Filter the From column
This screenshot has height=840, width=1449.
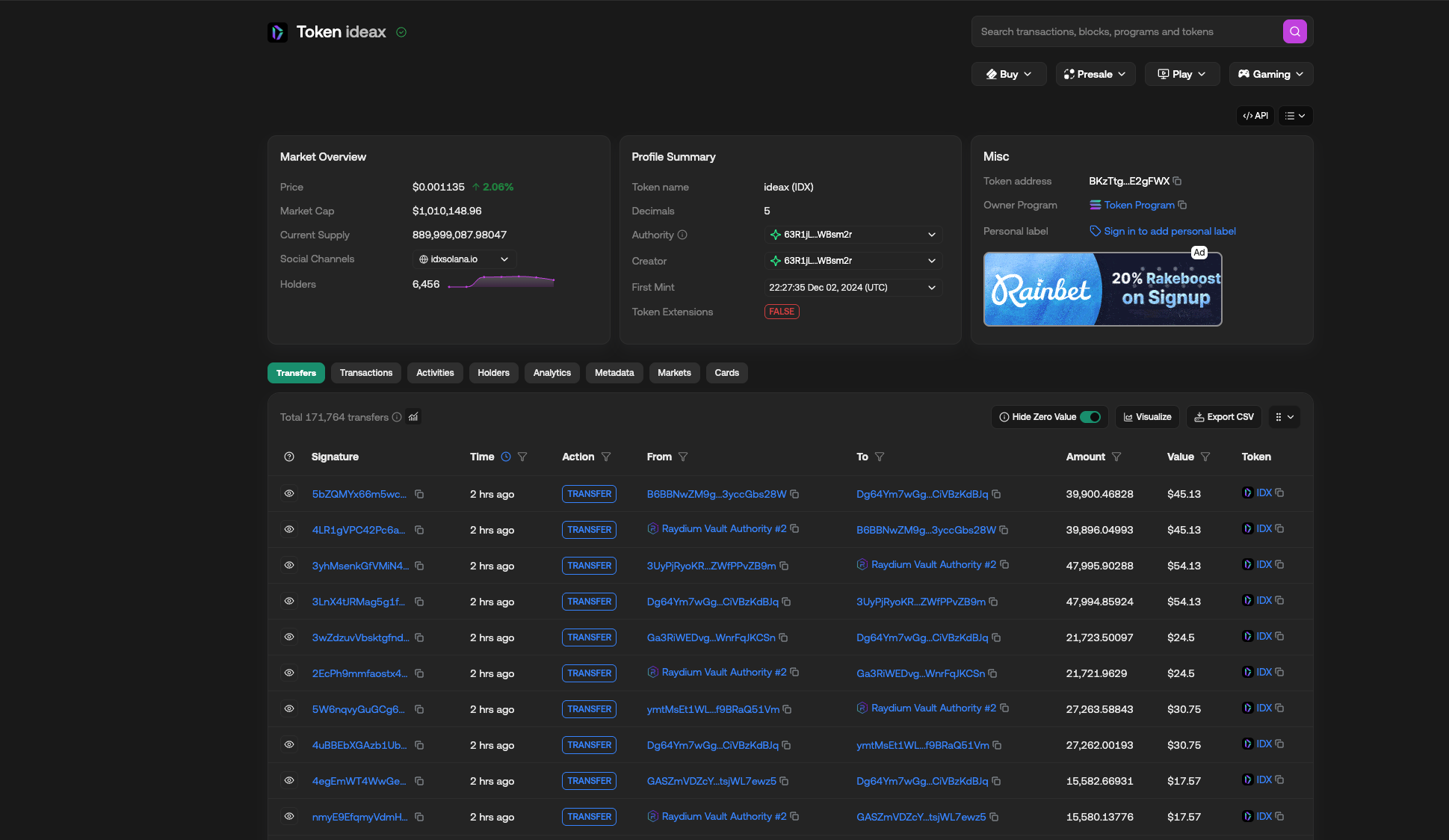(683, 457)
